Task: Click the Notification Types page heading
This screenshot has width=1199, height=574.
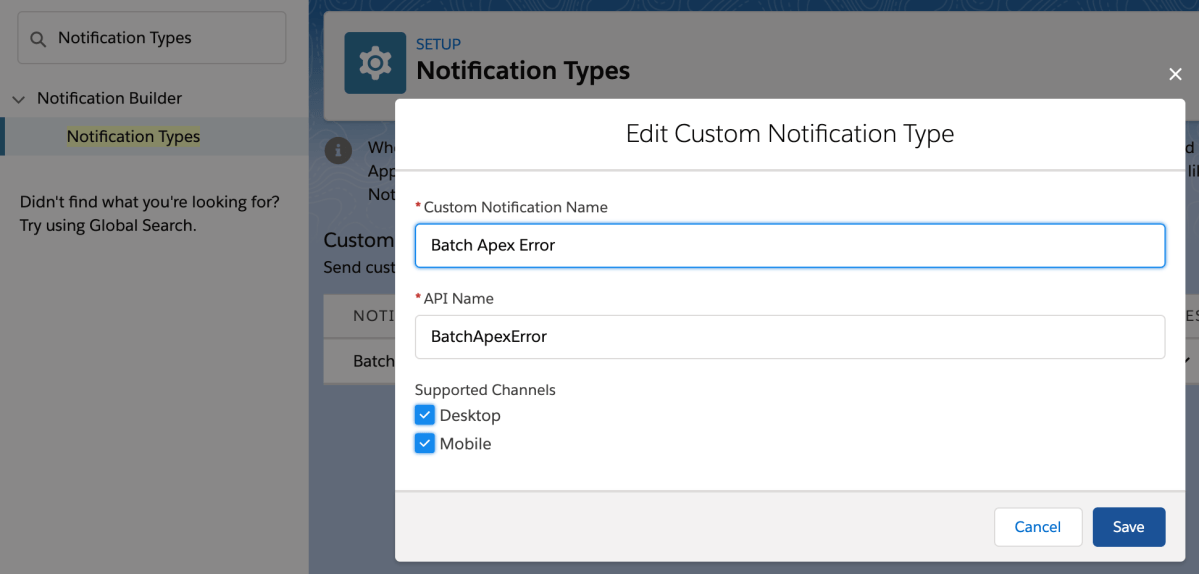Action: [x=523, y=71]
